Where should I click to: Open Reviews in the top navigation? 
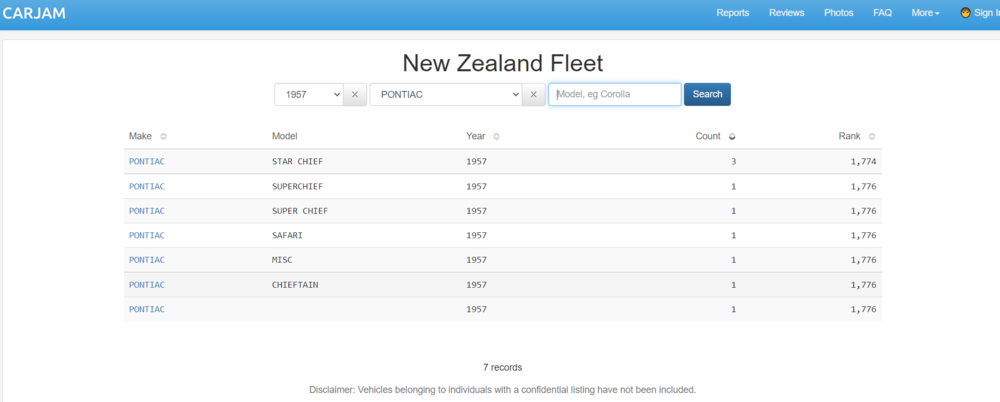coord(786,13)
